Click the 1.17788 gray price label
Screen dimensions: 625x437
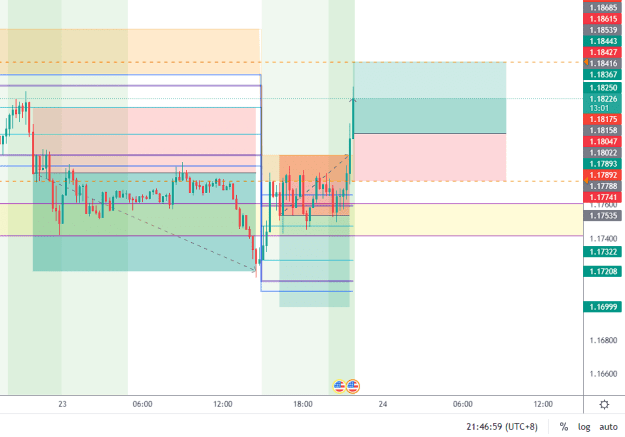603,186
